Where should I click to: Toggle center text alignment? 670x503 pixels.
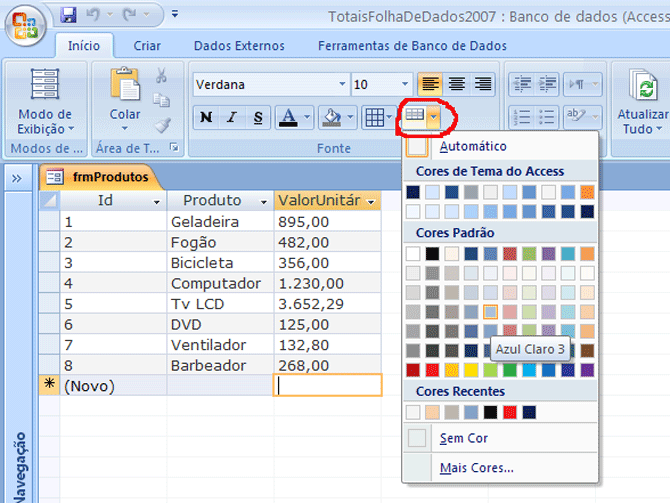[x=457, y=84]
